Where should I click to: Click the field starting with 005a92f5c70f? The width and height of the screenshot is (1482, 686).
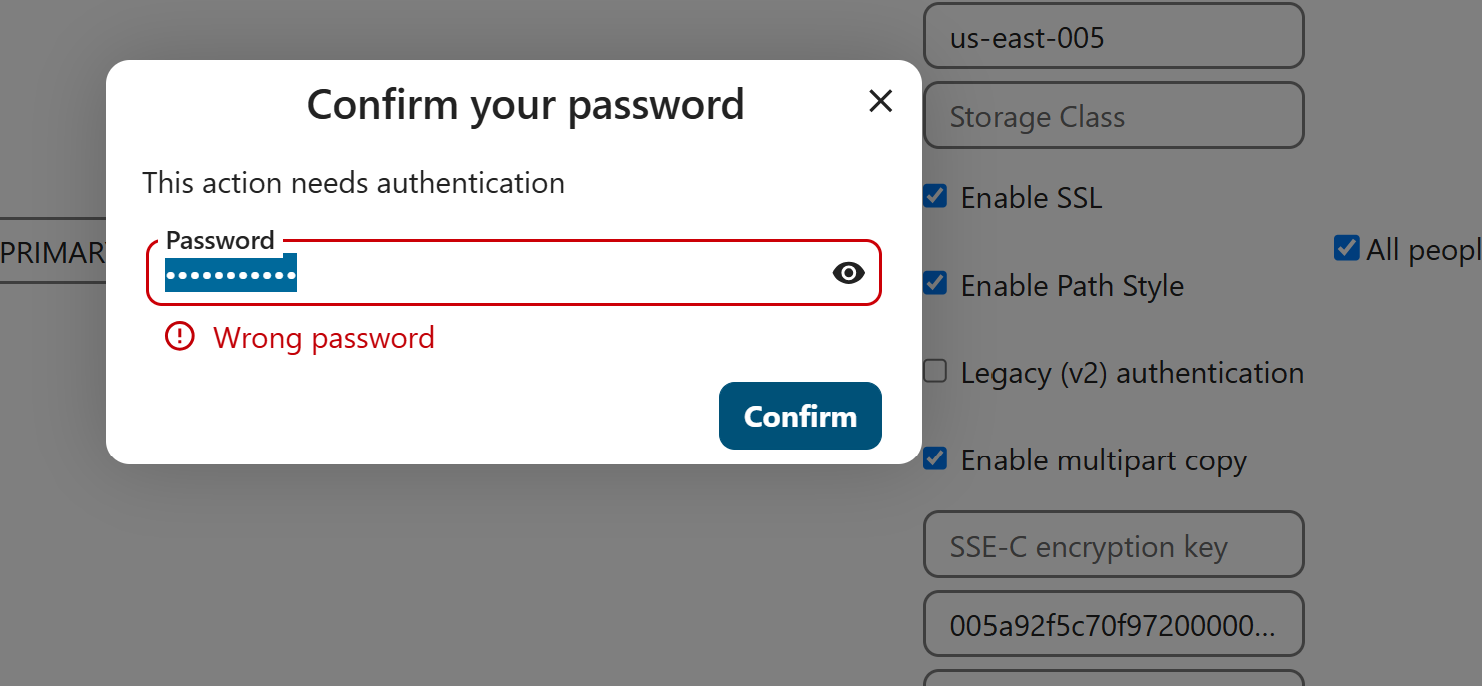click(1113, 626)
